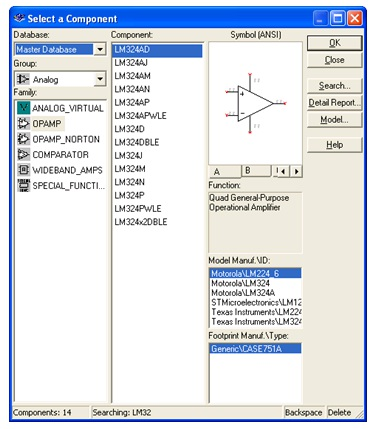Click the WIDEBAND_AMPS family icon
Screen dimensions: 373x429
pyautogui.click(x=23, y=170)
